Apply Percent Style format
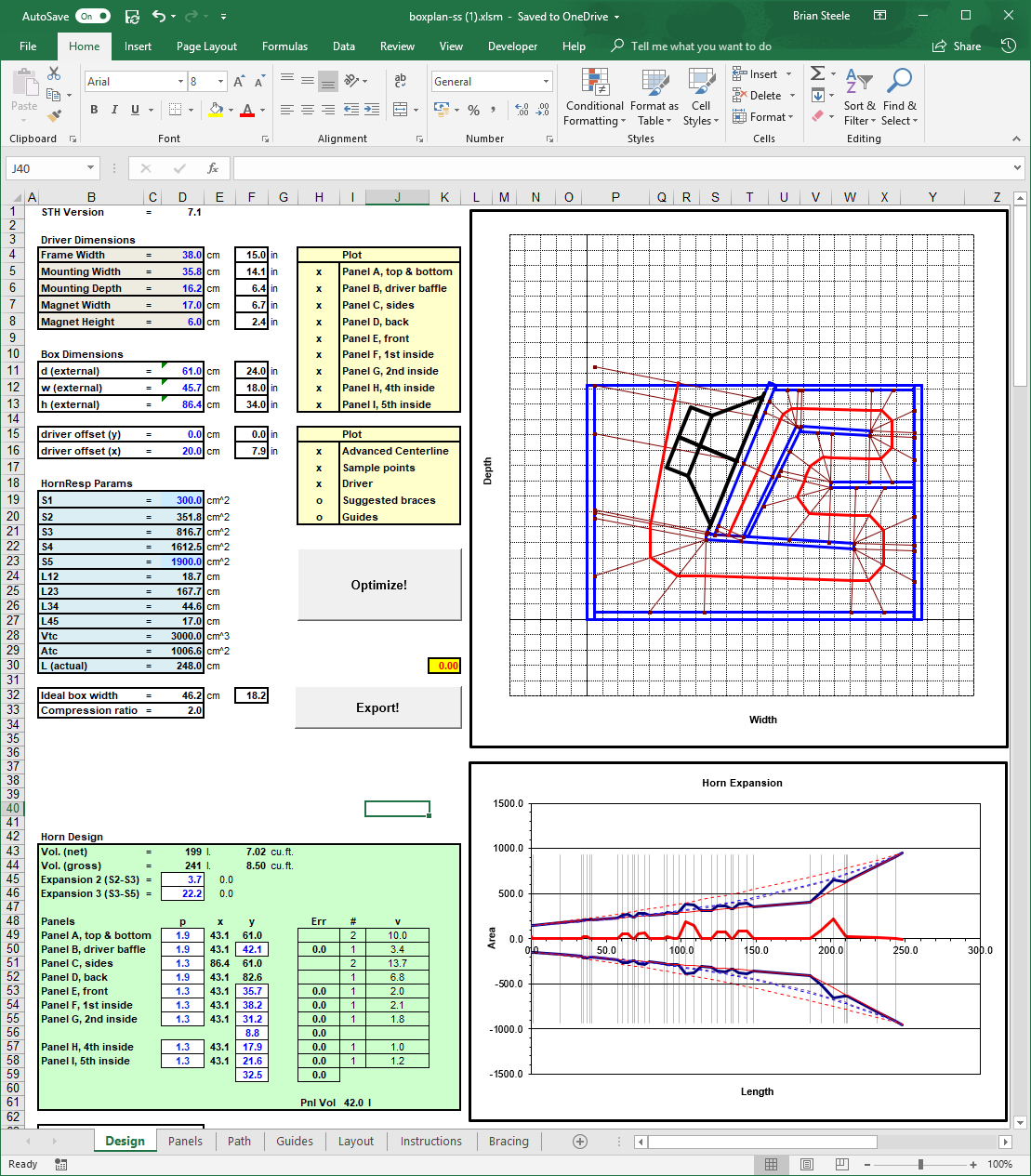 coord(474,110)
